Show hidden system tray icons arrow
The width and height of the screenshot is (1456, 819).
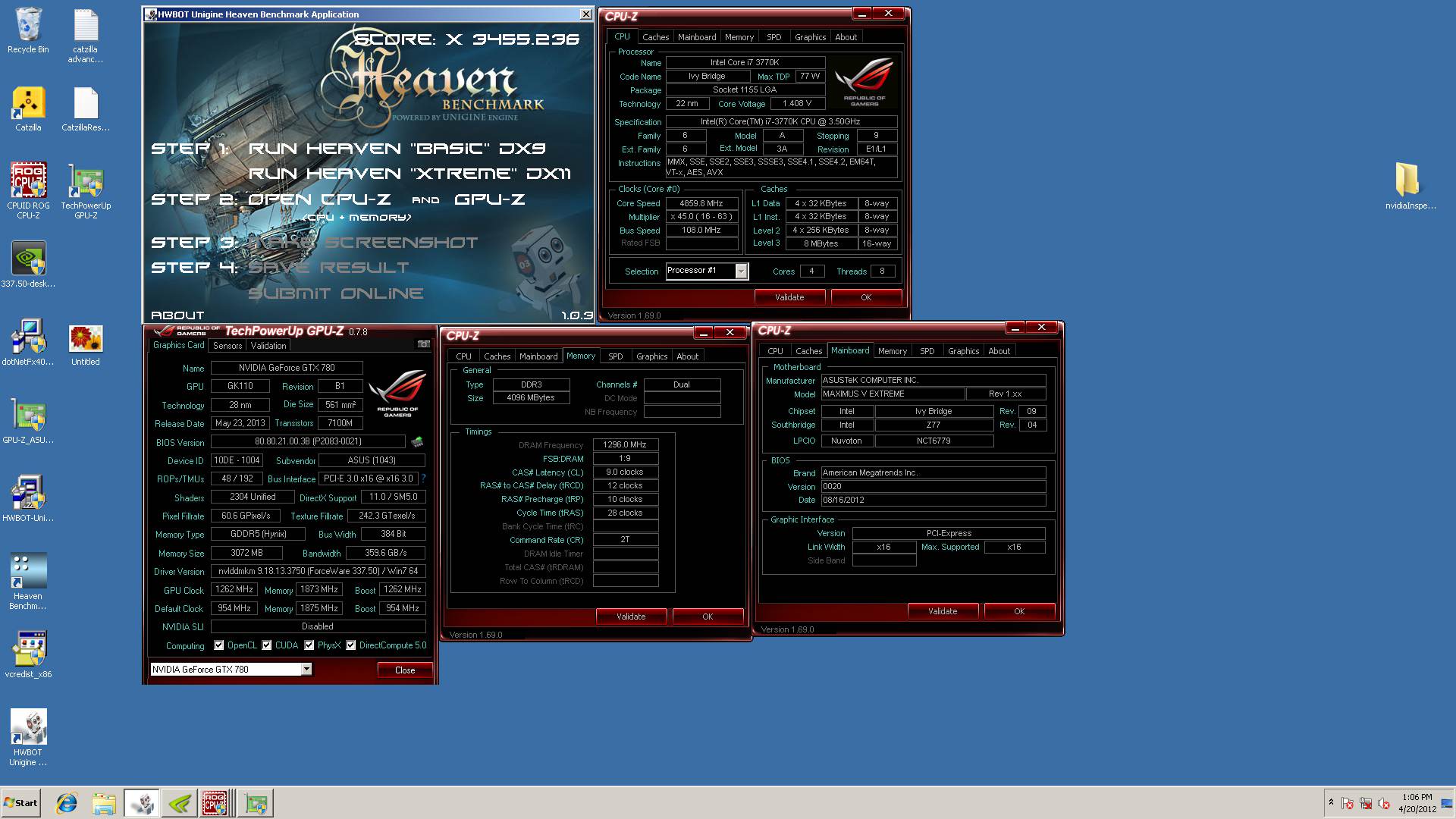point(1331,802)
